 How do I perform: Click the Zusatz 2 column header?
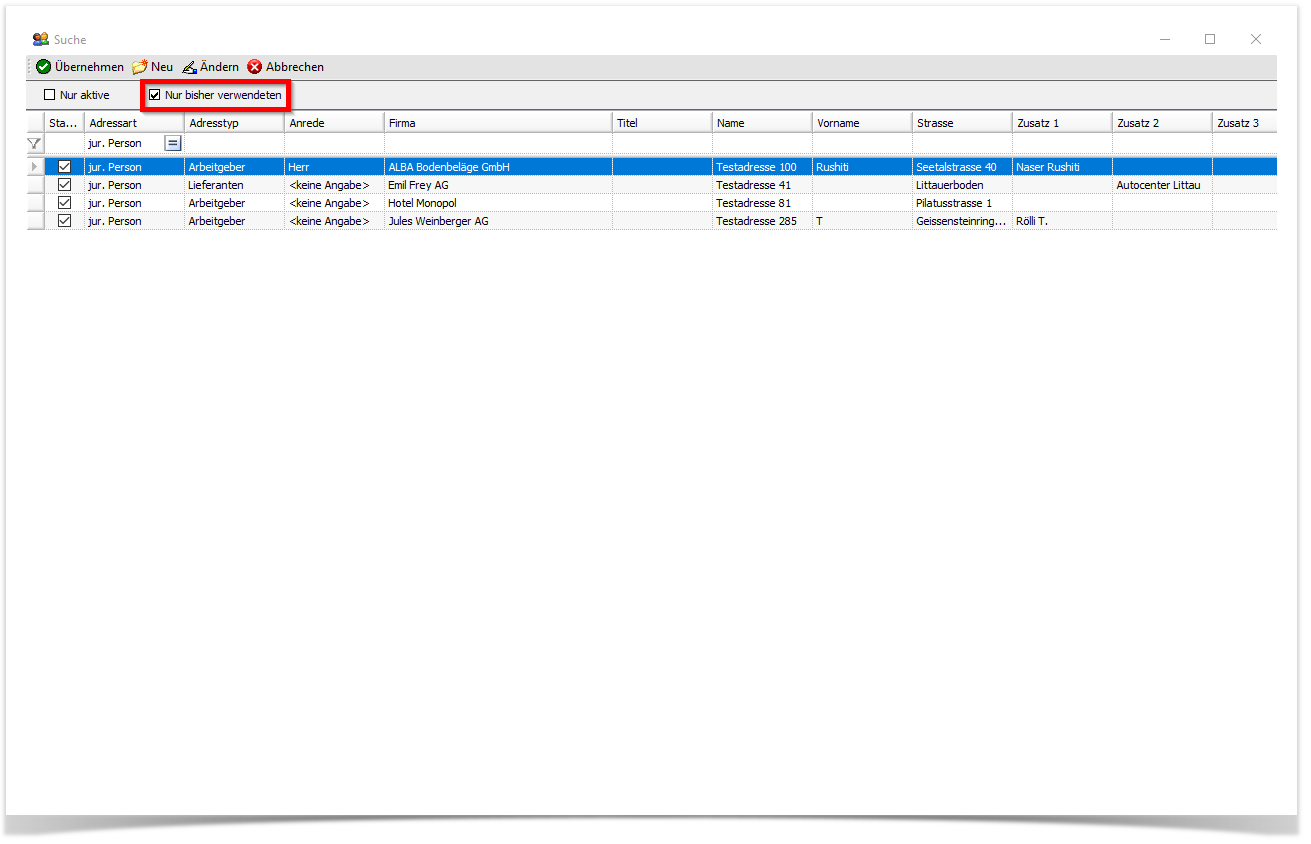click(1163, 123)
